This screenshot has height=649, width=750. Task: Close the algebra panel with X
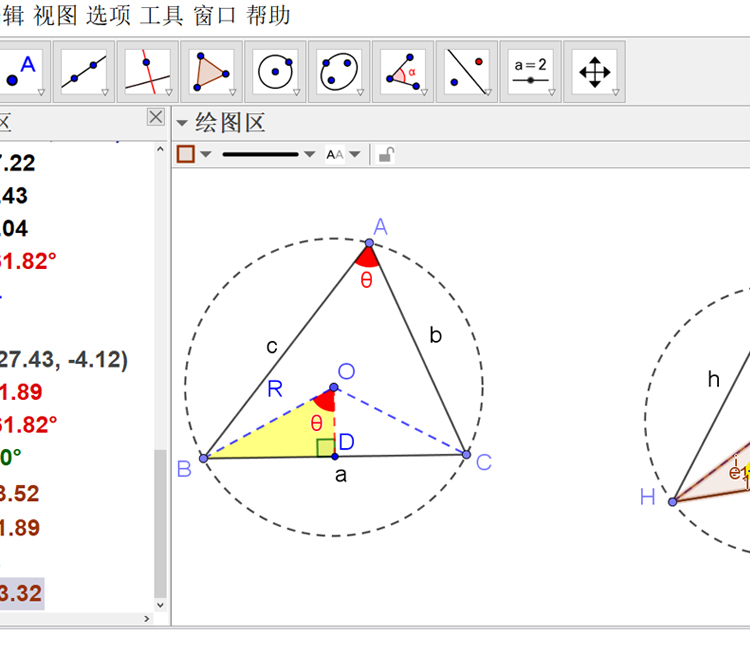[x=155, y=118]
